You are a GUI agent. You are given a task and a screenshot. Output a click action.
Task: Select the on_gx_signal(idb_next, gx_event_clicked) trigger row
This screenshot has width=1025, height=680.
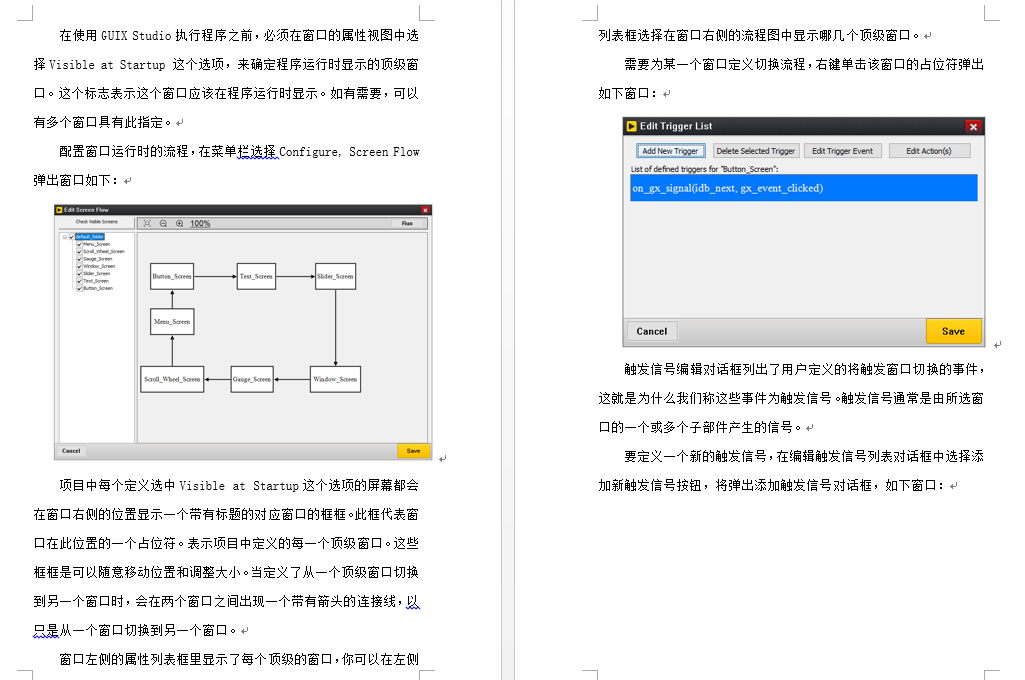click(803, 188)
